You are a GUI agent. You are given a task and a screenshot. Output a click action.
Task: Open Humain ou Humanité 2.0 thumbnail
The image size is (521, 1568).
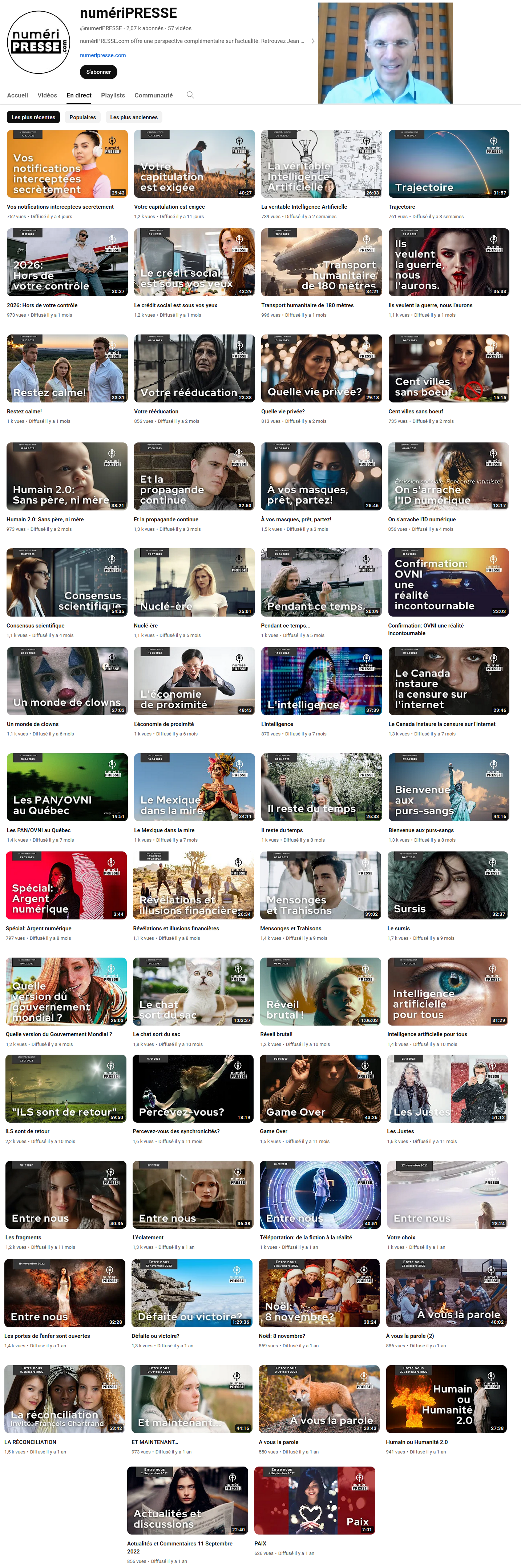click(x=446, y=1399)
